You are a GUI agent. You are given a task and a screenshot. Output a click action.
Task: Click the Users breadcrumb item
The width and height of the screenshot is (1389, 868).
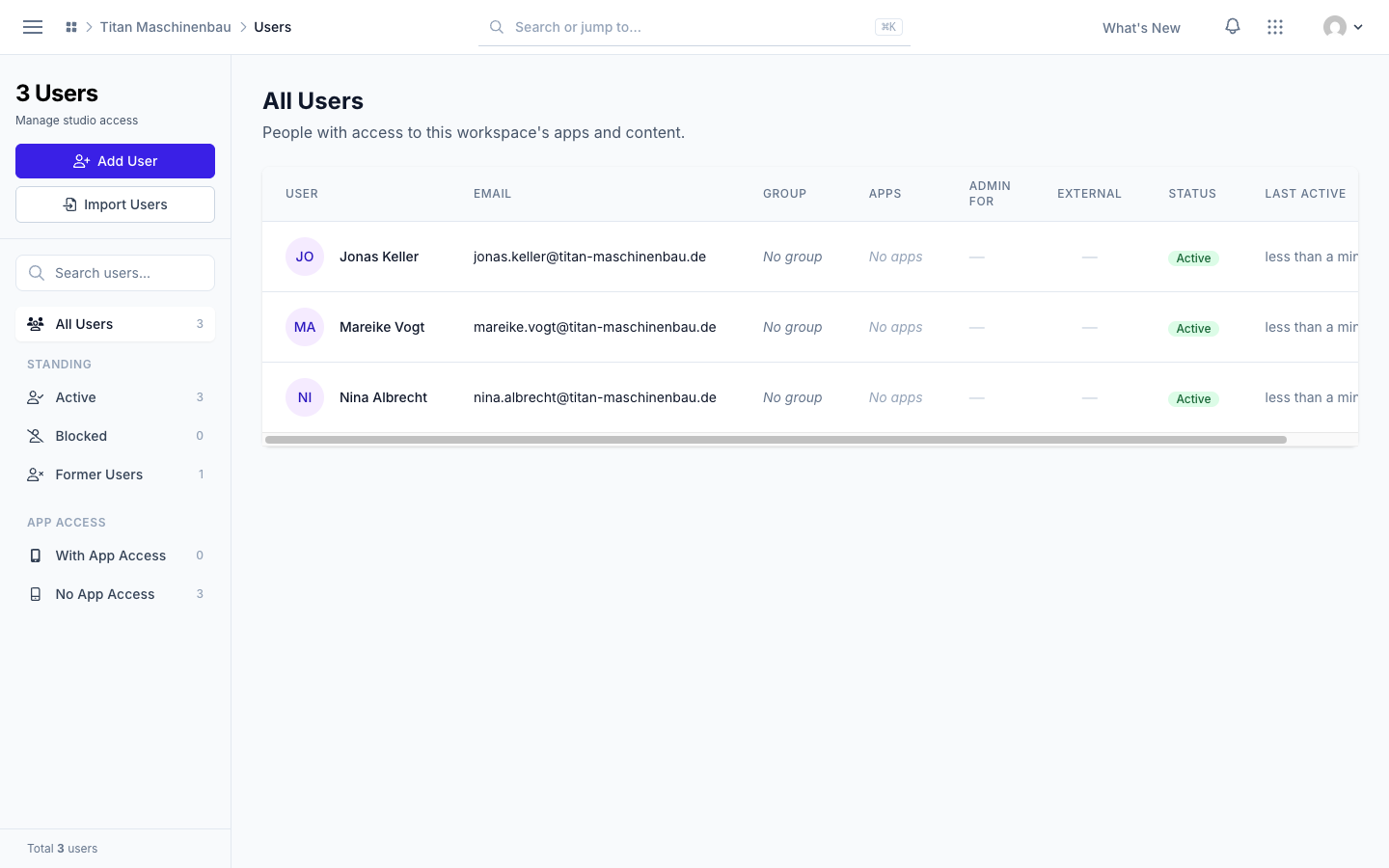pyautogui.click(x=273, y=27)
